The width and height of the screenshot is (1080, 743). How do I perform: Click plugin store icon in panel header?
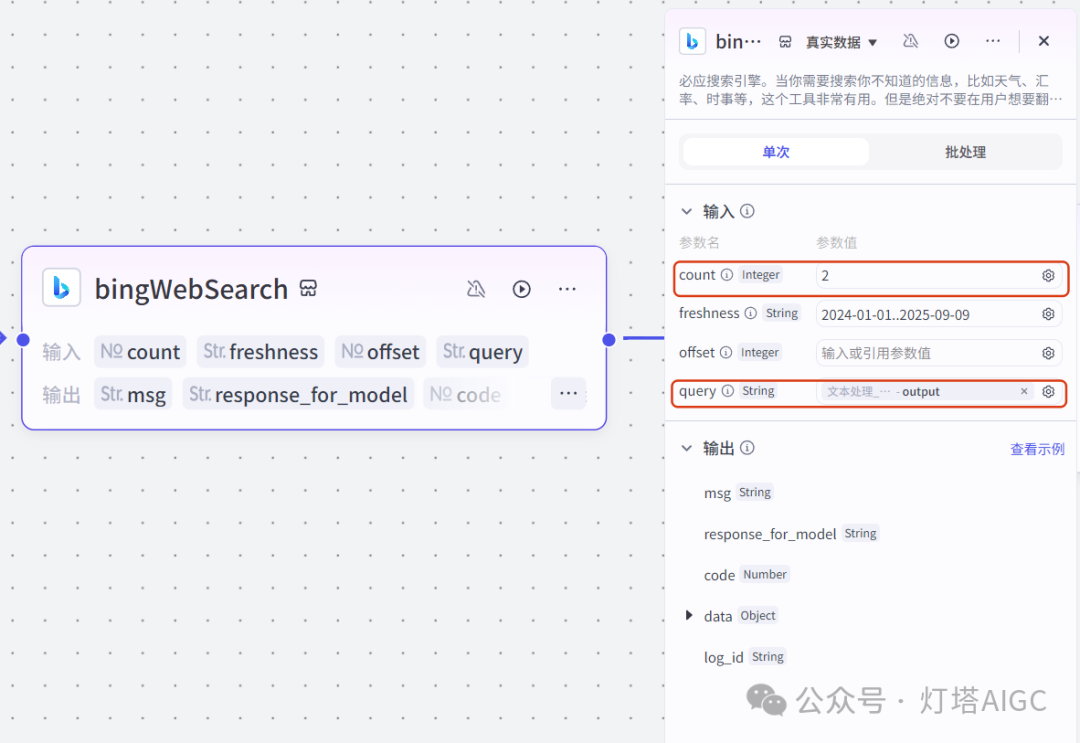785,42
